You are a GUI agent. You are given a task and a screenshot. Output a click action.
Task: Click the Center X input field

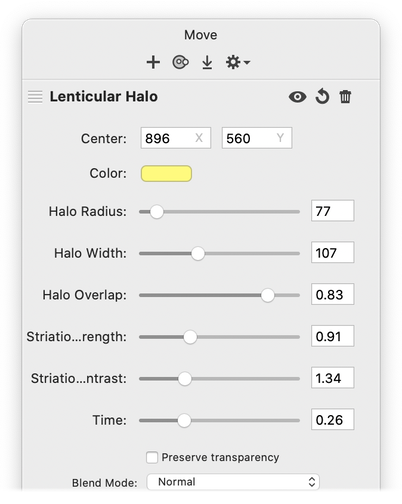(176, 138)
